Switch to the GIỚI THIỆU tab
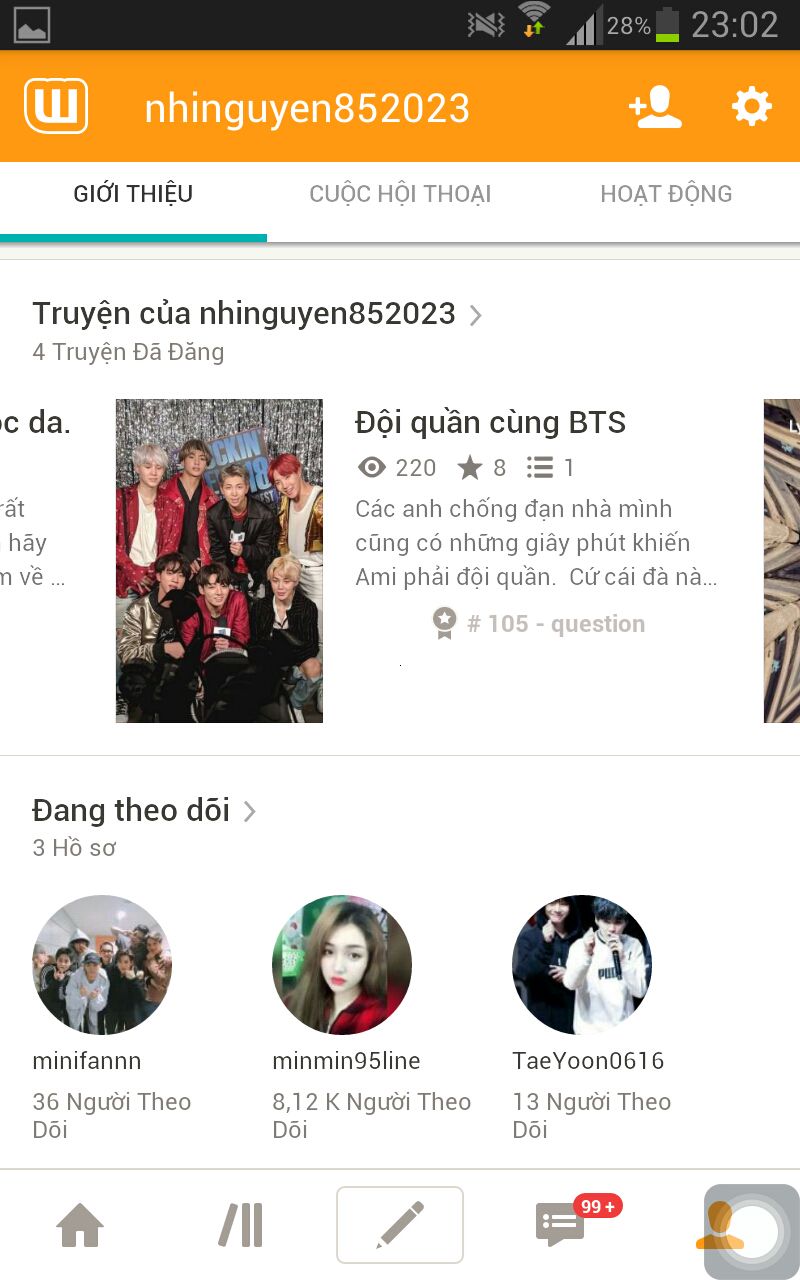The height and width of the screenshot is (1280, 800). [133, 194]
